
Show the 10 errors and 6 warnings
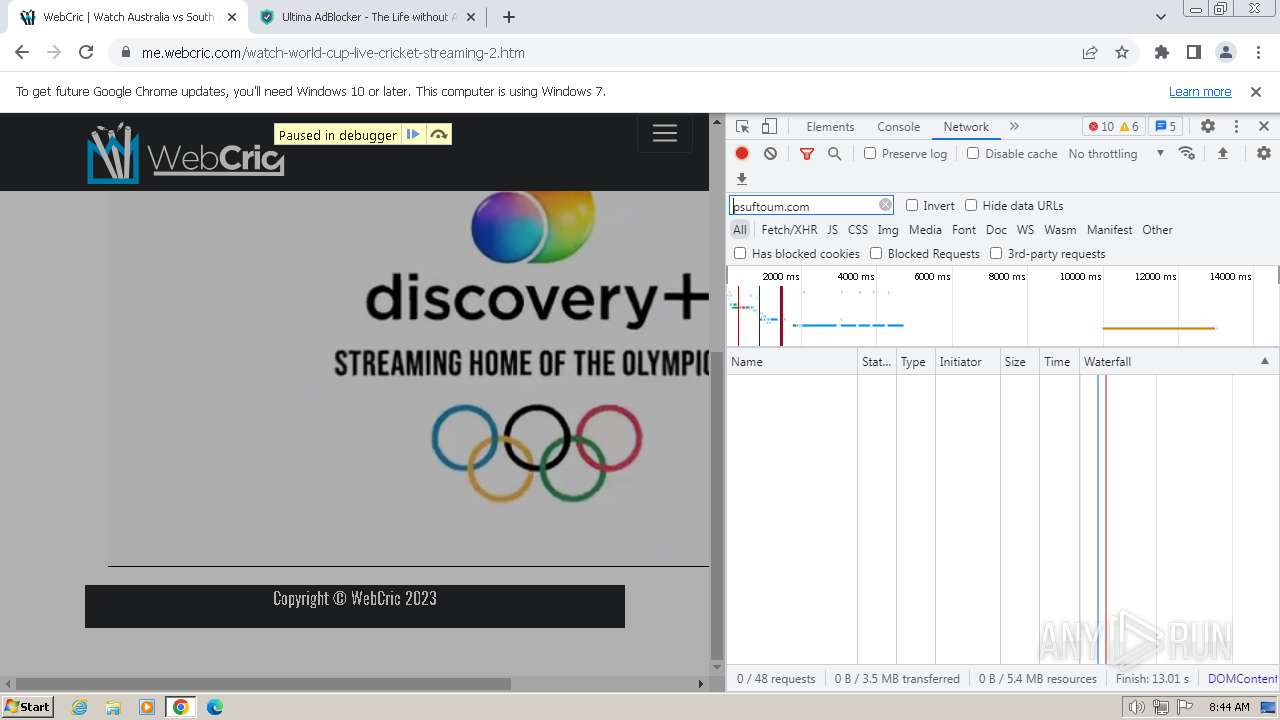[x=1115, y=126]
